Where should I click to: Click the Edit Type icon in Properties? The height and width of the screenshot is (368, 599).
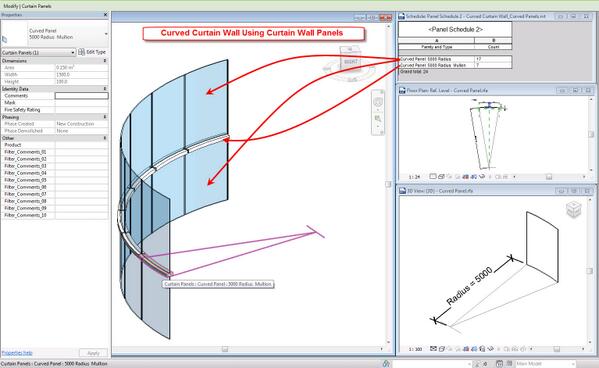click(81, 52)
